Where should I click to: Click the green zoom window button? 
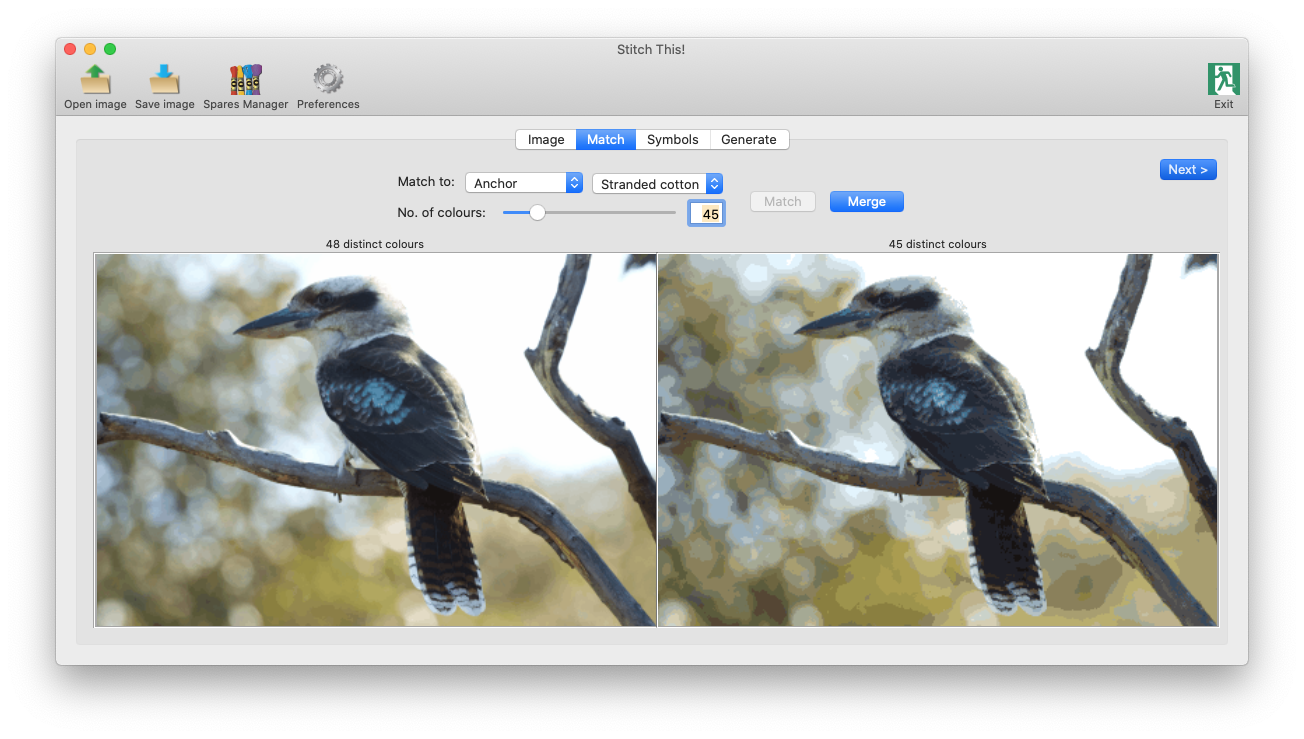coord(110,49)
